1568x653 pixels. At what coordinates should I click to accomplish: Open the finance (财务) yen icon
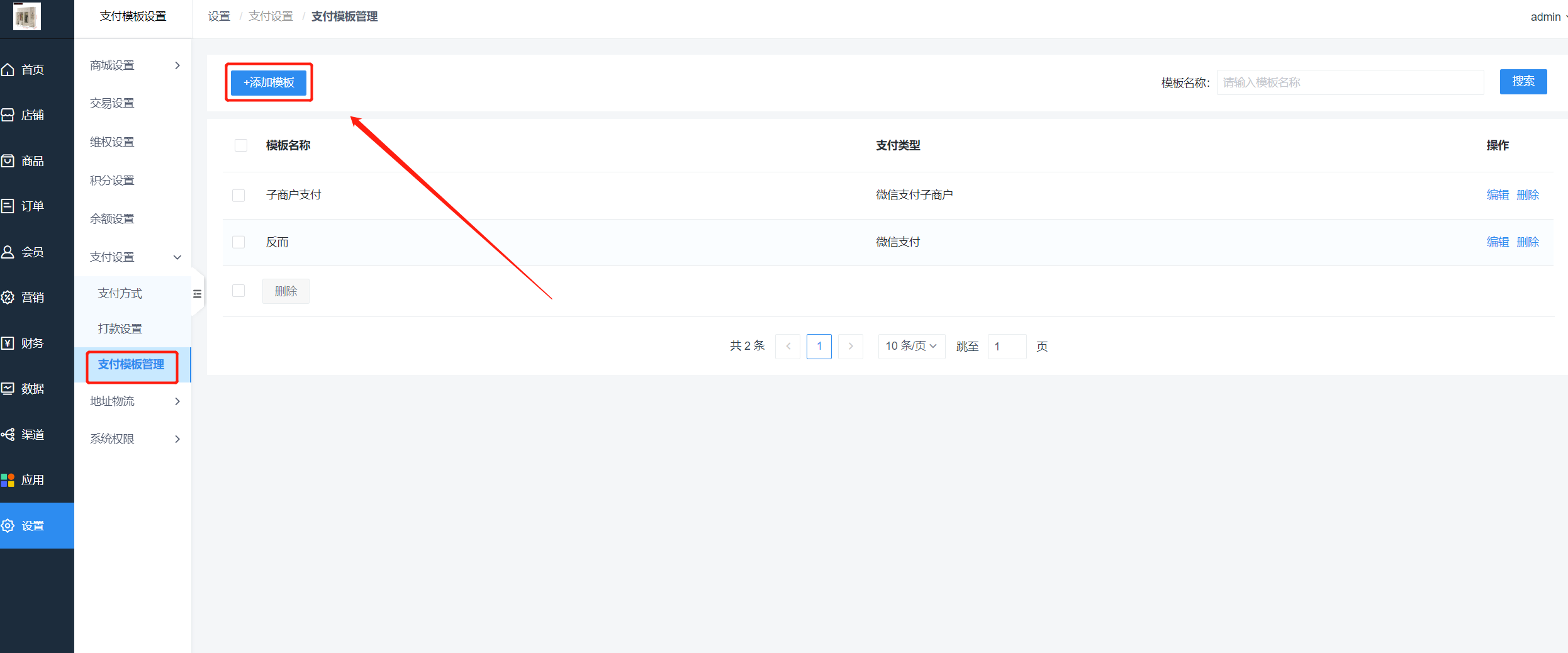pyautogui.click(x=8, y=343)
